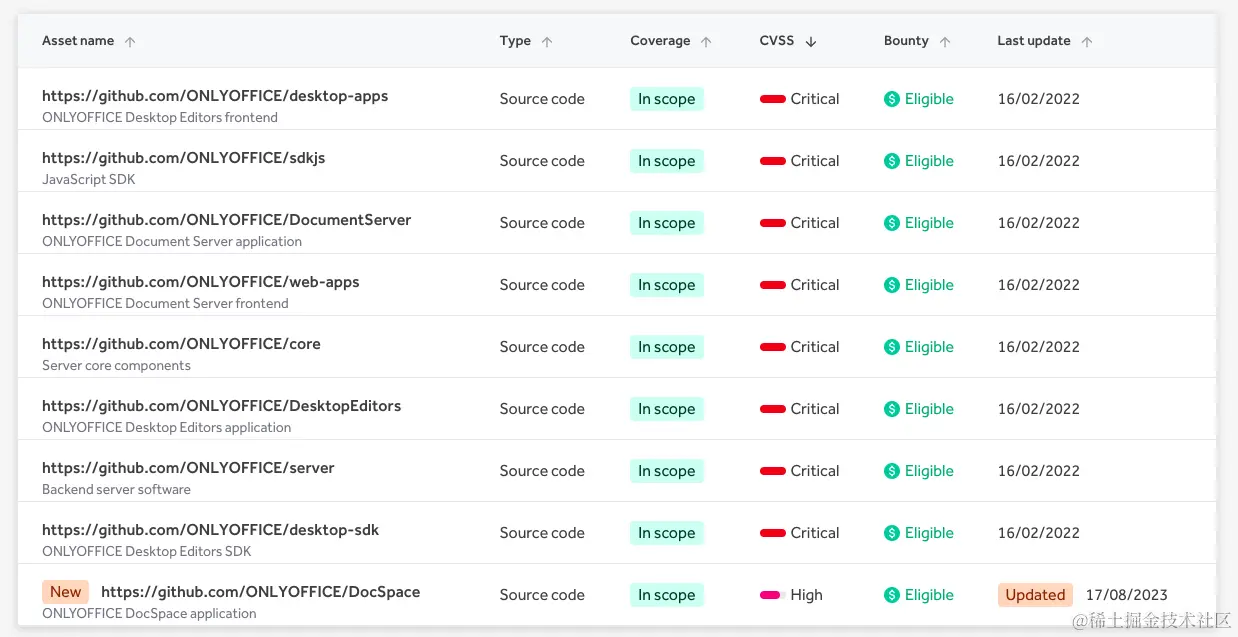Viewport: 1238px width, 637px height.
Task: Click the In scope badge on the desktop-sdk row
Action: pyautogui.click(x=666, y=533)
